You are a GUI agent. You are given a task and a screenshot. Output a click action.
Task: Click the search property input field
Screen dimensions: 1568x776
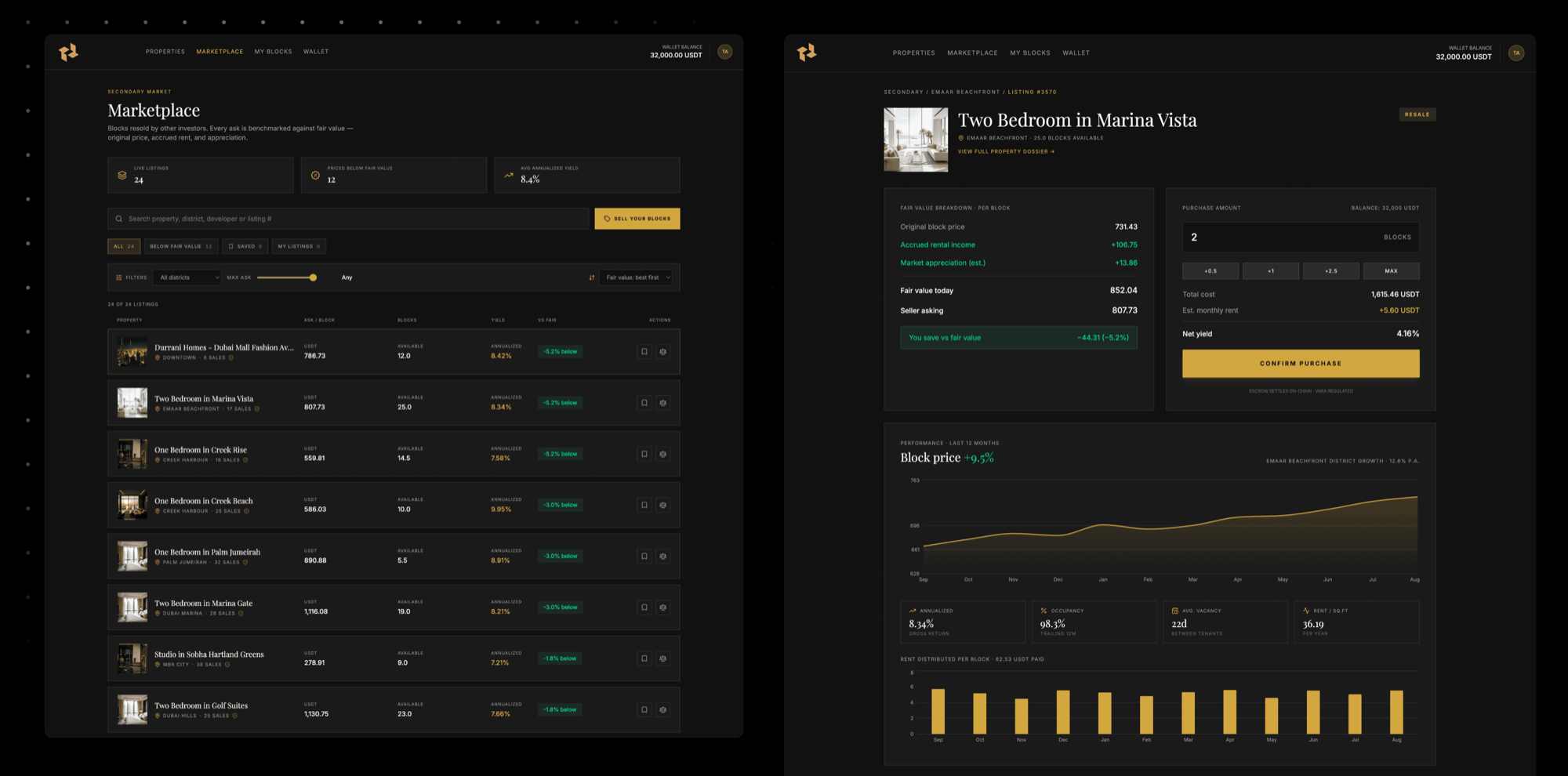point(348,219)
